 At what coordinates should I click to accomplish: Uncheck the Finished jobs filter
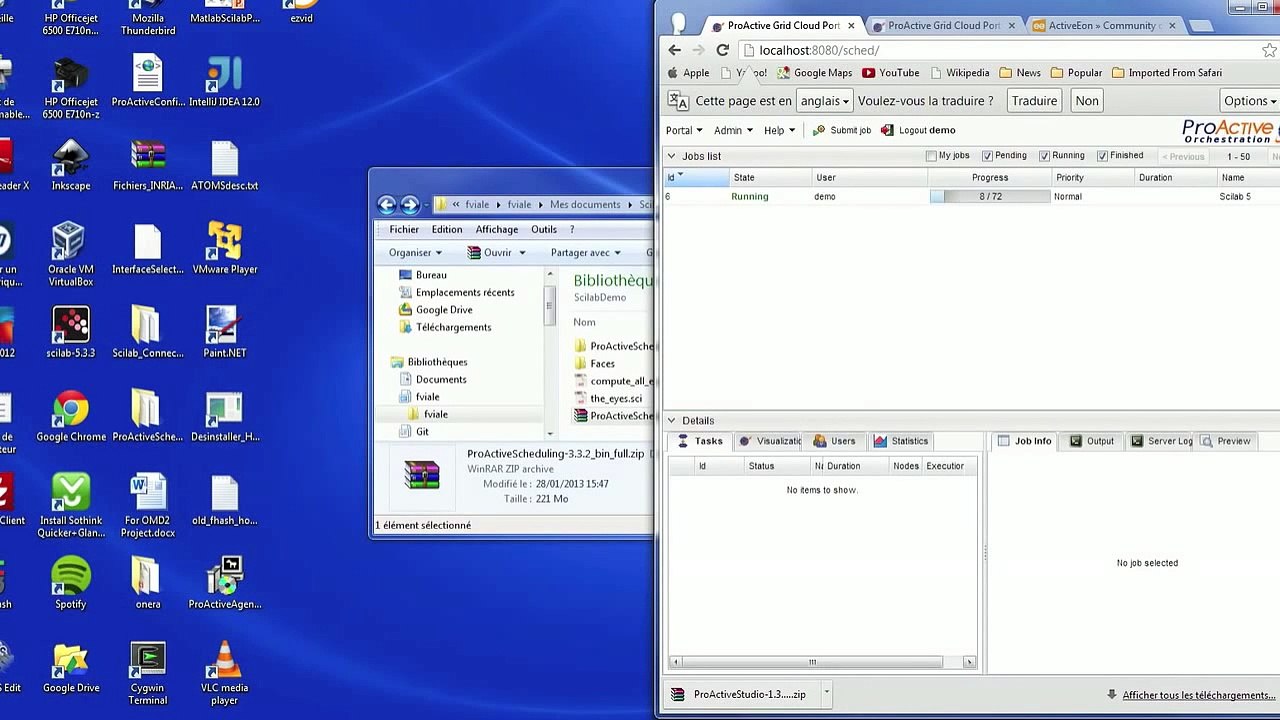(1102, 156)
